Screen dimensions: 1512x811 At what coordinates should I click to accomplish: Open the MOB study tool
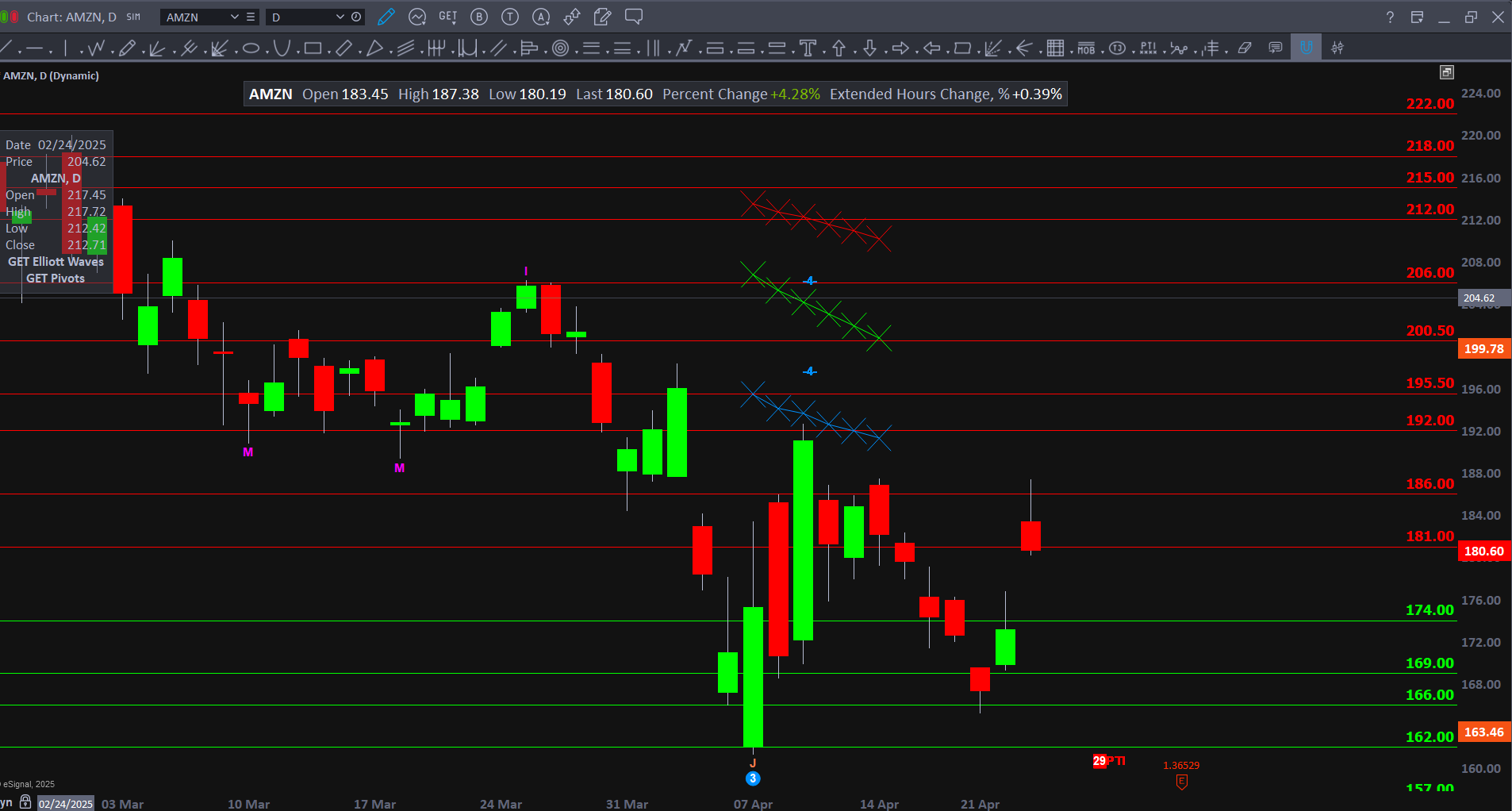coord(1086,48)
